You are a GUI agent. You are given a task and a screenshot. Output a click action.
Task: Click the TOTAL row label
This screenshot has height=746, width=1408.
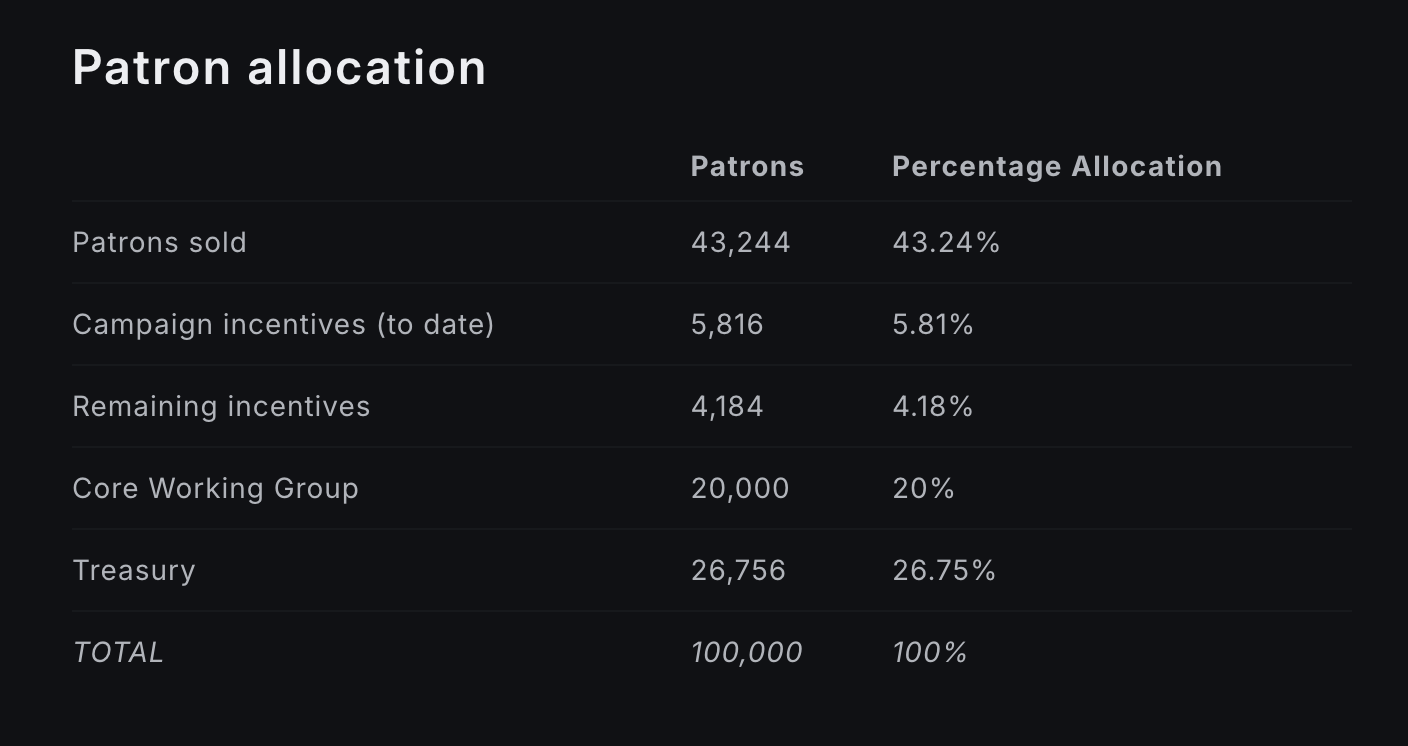tap(118, 652)
